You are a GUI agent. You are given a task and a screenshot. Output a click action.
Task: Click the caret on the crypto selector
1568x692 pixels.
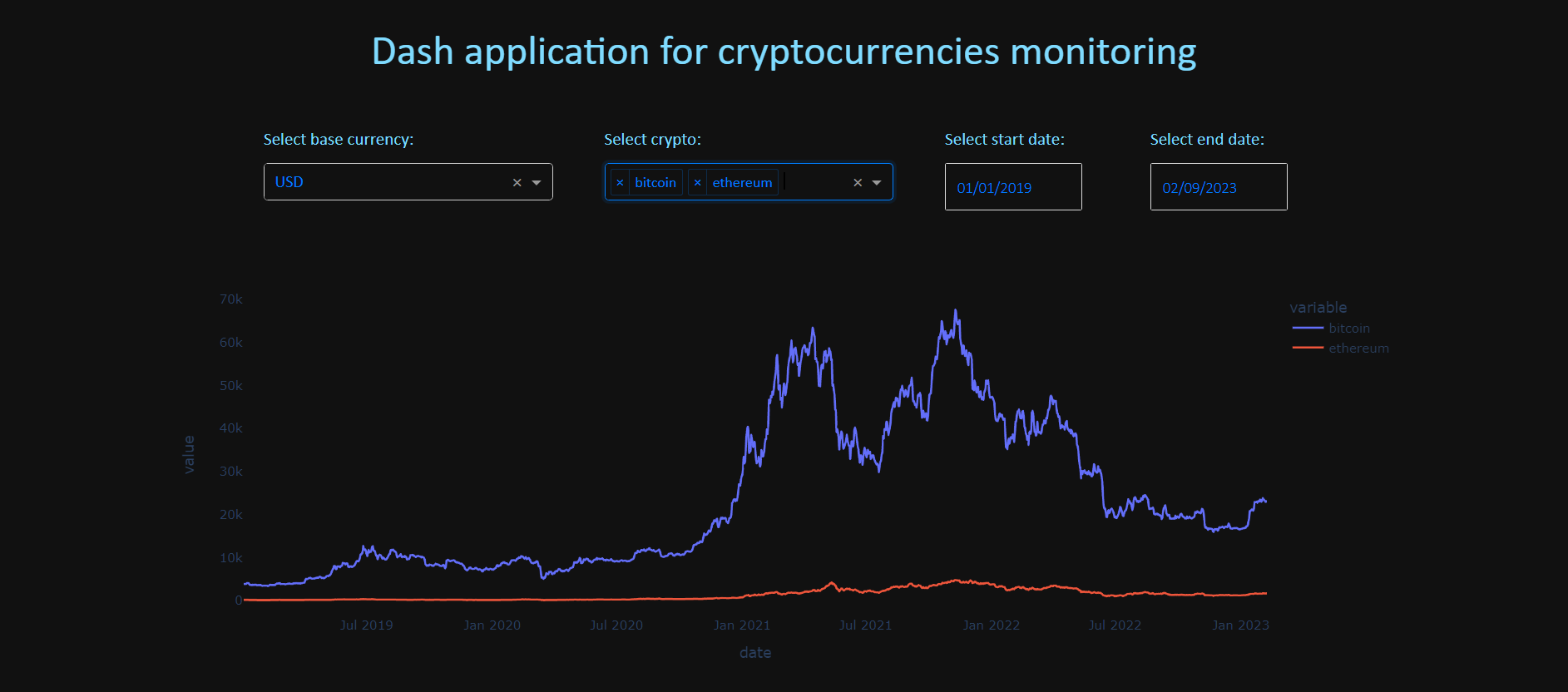point(878,181)
